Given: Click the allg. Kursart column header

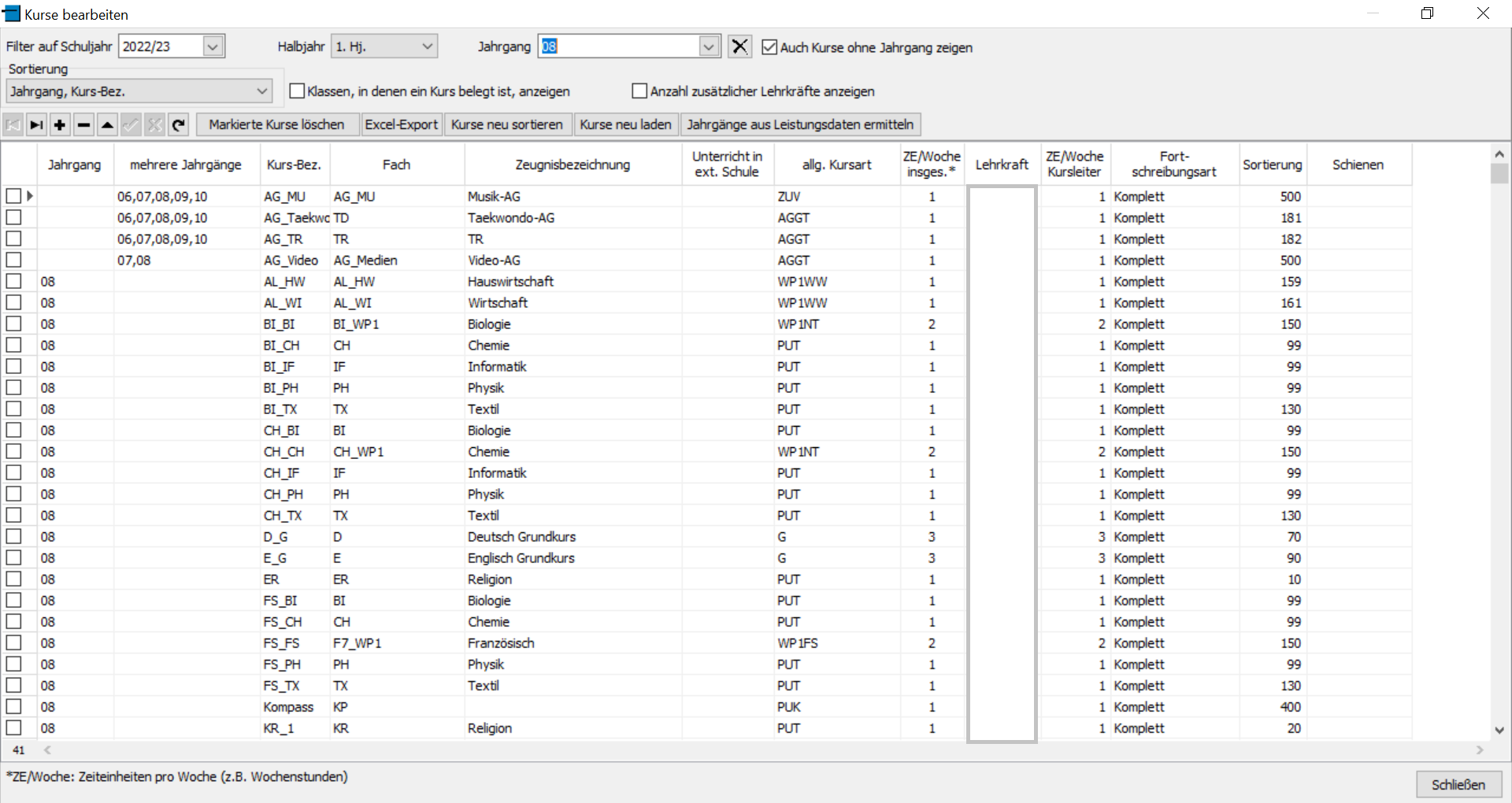Looking at the screenshot, I should tap(837, 165).
